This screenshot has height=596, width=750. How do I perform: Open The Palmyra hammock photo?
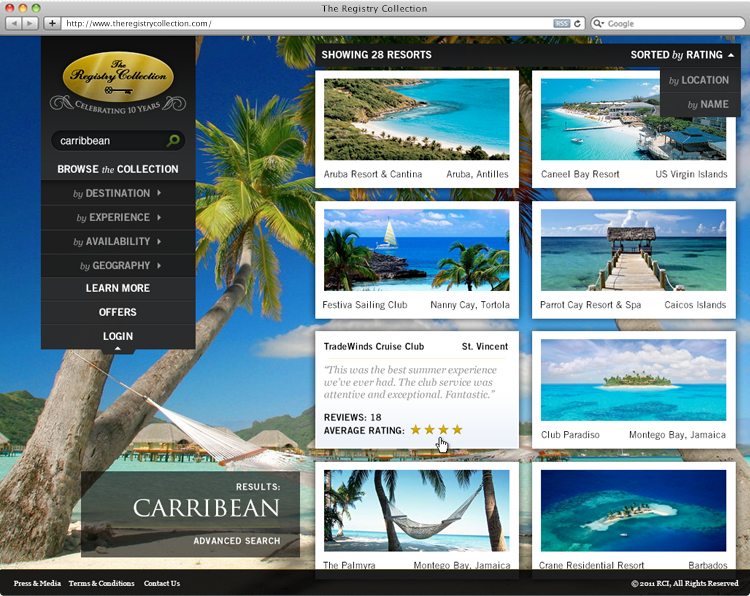[417, 510]
